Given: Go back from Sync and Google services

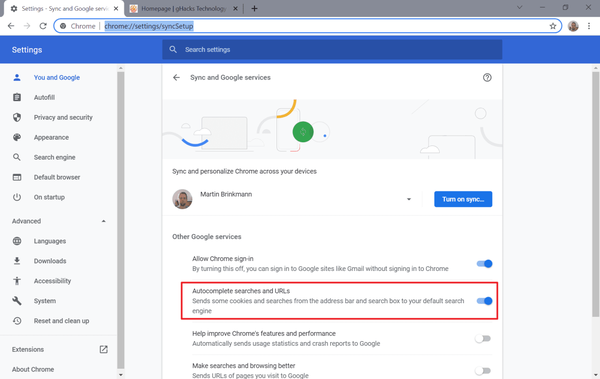Looking at the screenshot, I should click(x=176, y=77).
